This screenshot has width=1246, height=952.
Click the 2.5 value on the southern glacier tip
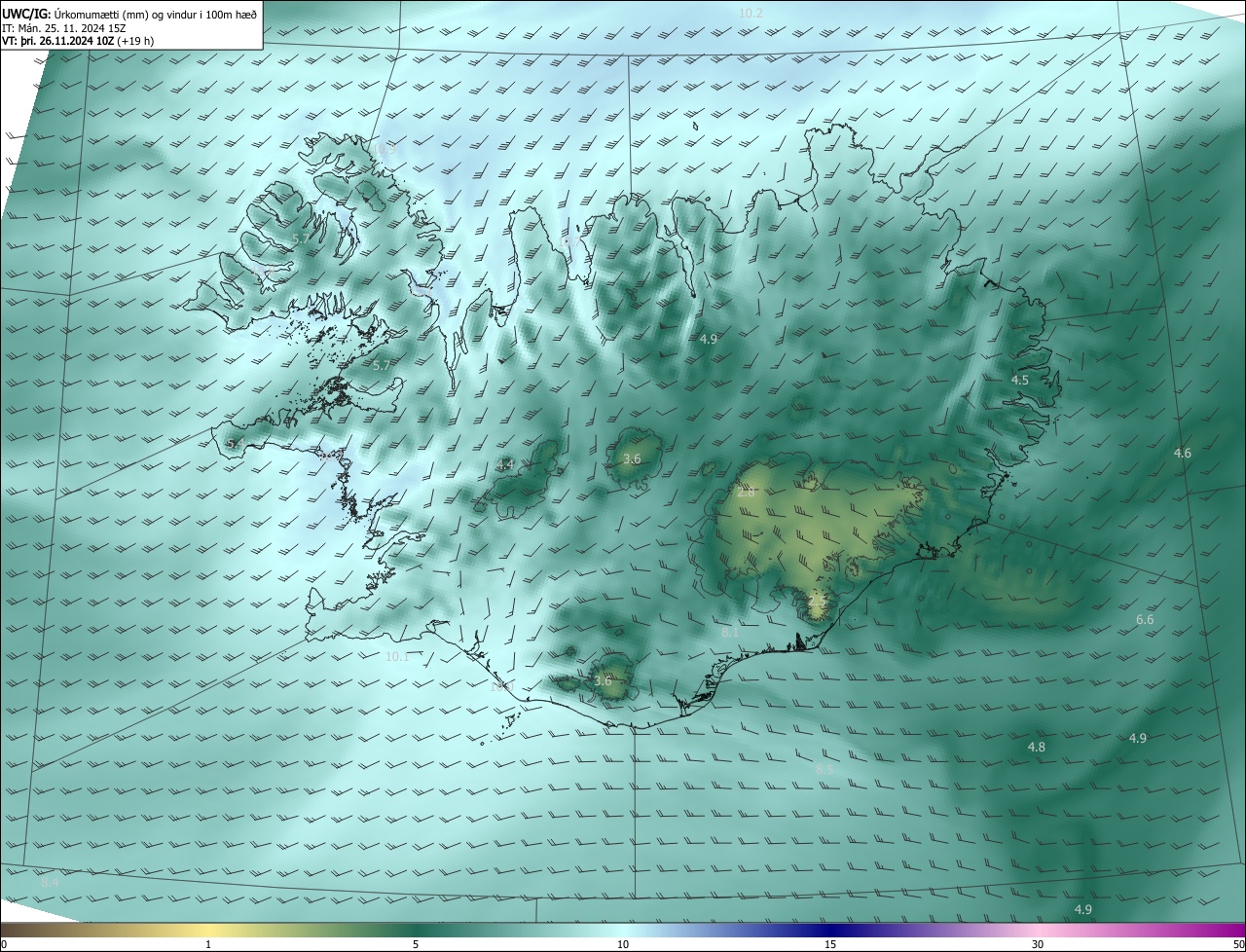(x=816, y=605)
